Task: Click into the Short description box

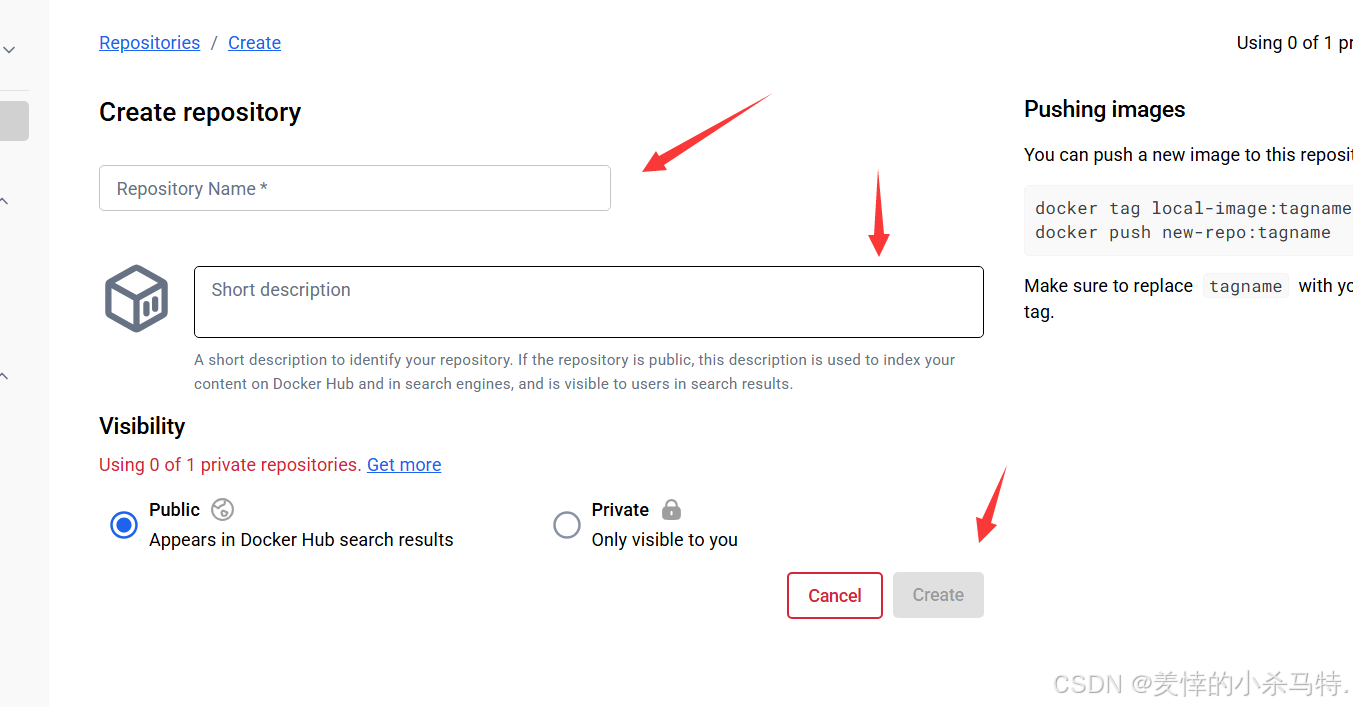Action: pyautogui.click(x=588, y=302)
